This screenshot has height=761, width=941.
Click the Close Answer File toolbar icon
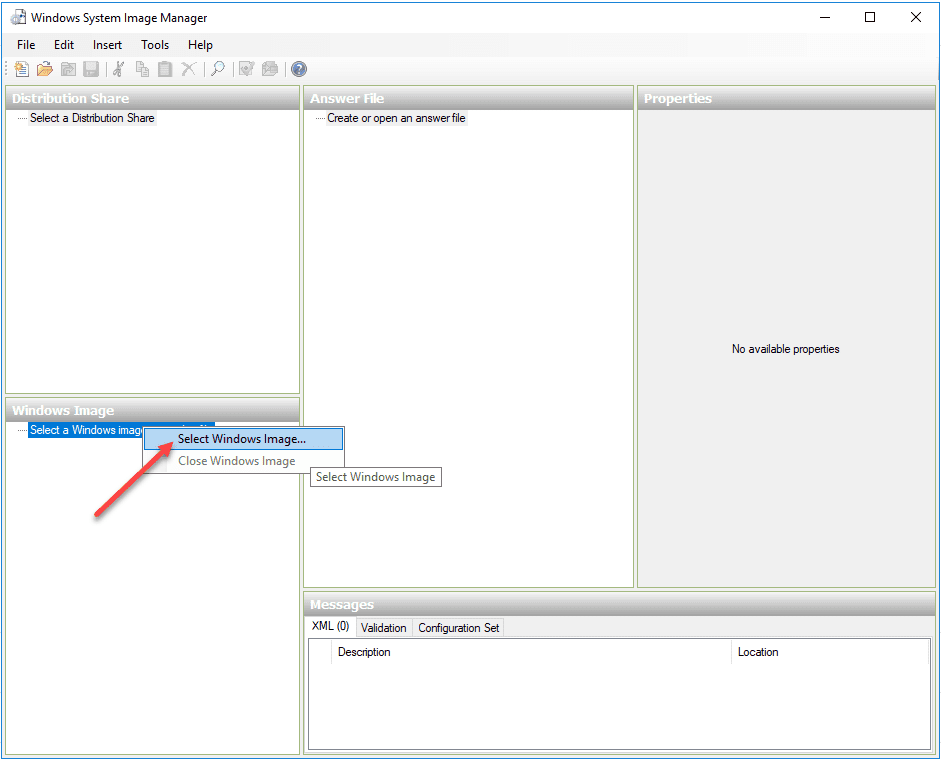click(68, 69)
